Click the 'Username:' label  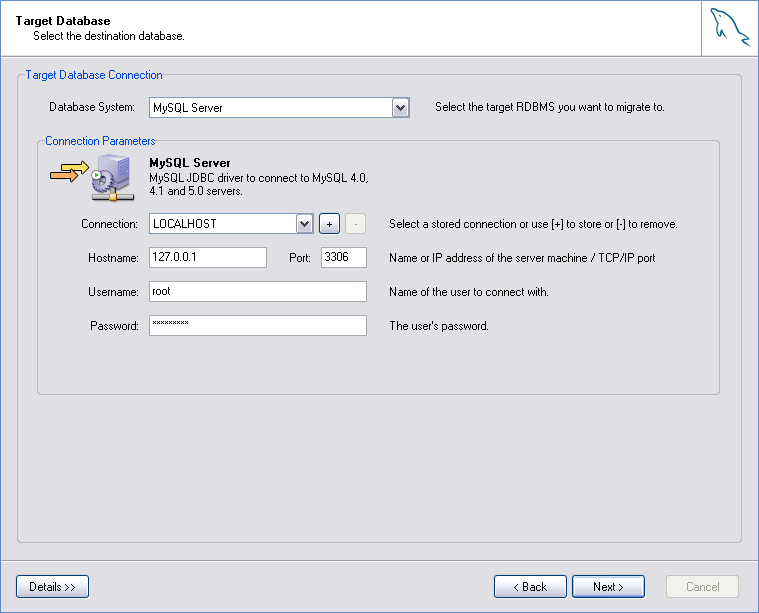coord(113,291)
